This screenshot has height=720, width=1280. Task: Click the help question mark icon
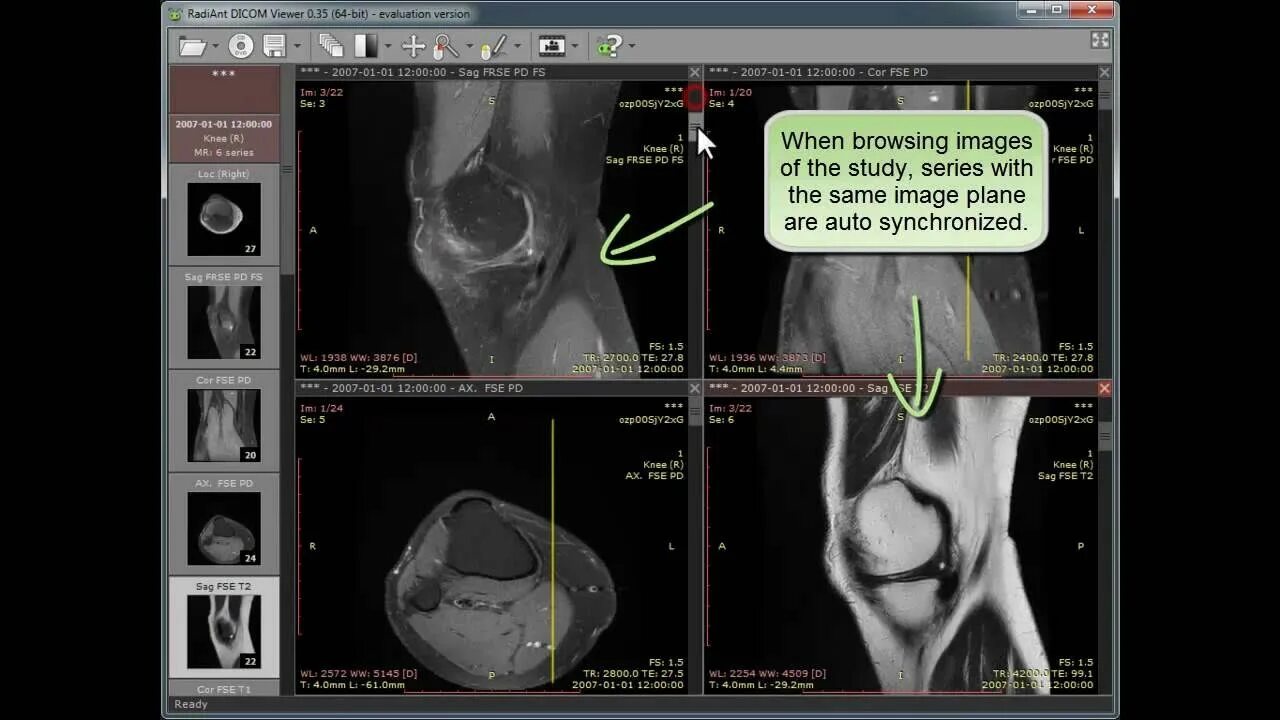click(x=609, y=46)
